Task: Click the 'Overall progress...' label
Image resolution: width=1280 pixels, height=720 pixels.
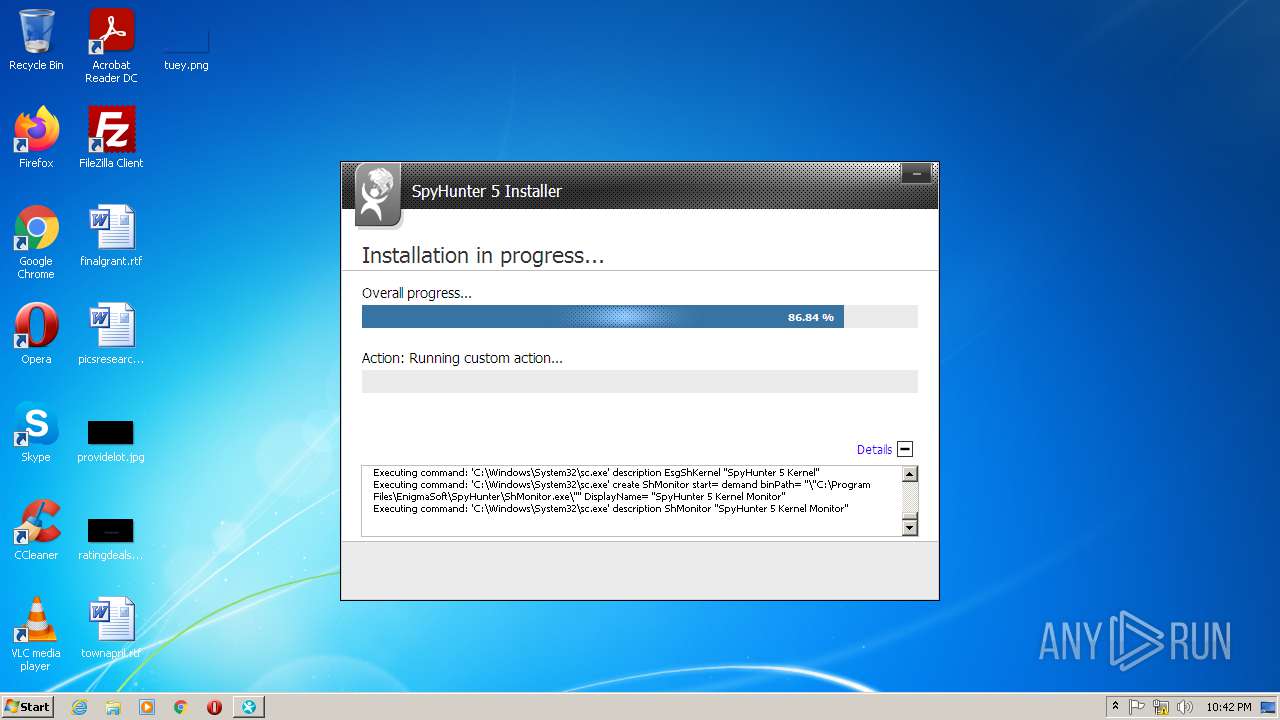Action: (x=416, y=293)
